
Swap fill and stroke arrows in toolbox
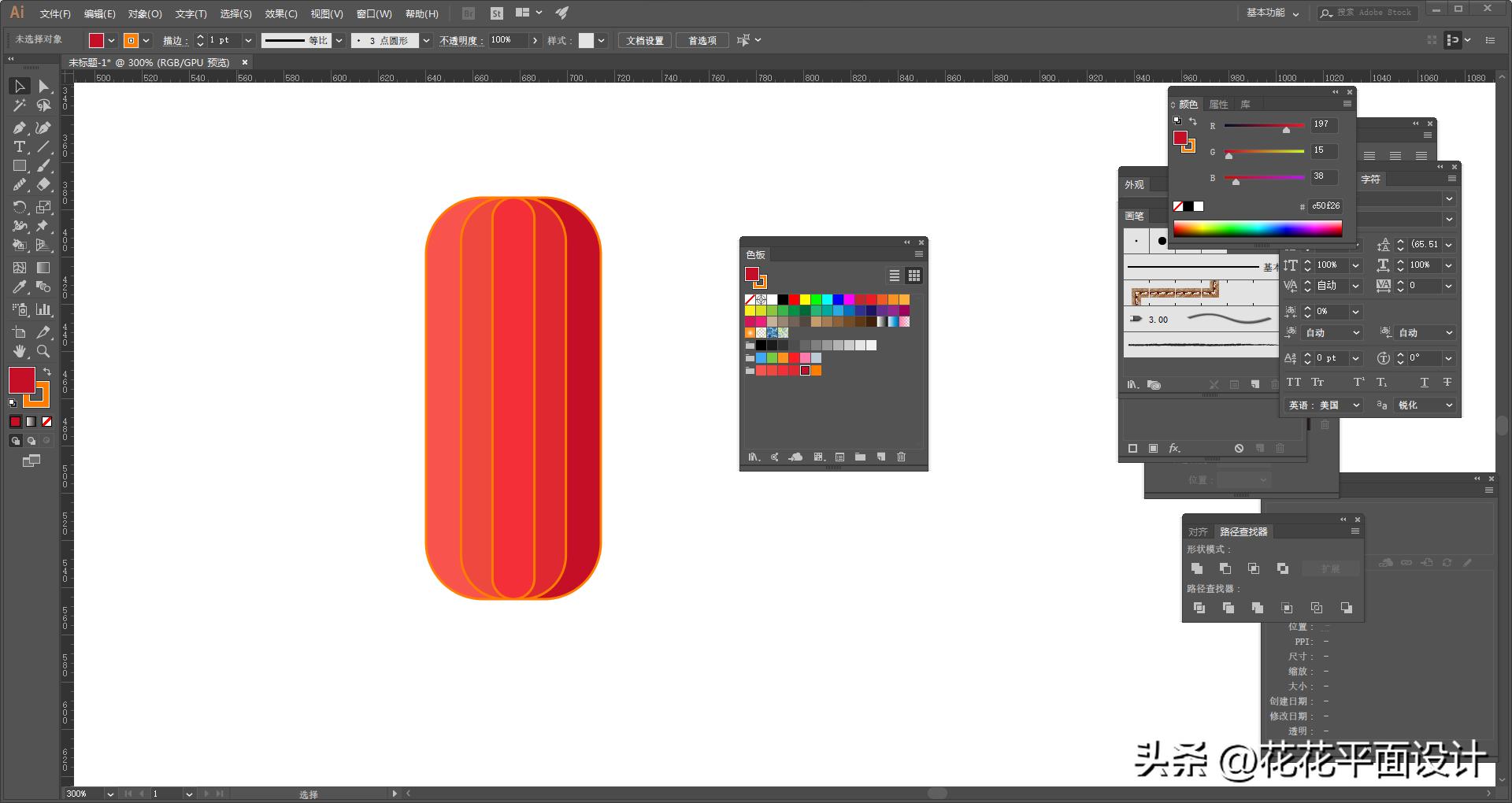[x=46, y=372]
